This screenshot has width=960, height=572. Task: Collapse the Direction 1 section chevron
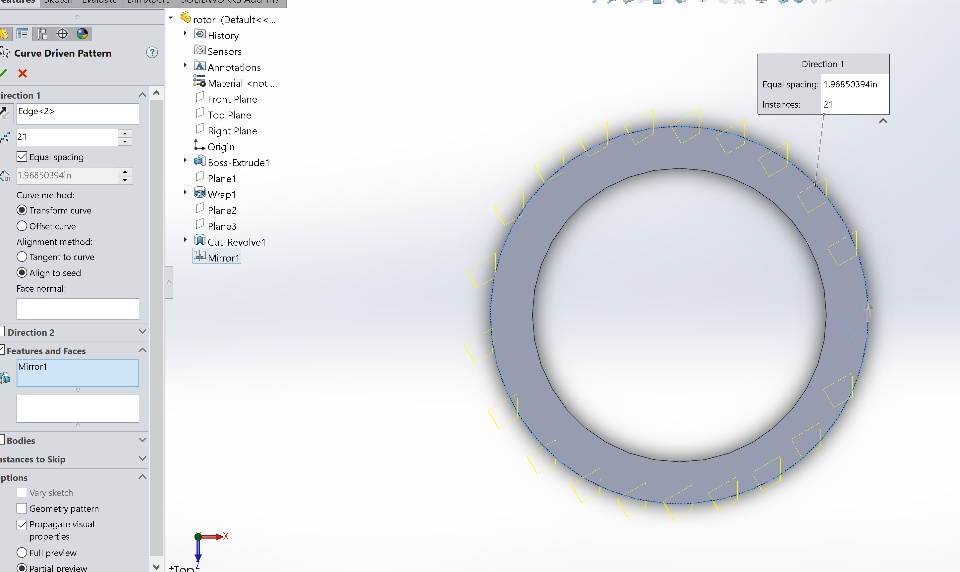142,95
